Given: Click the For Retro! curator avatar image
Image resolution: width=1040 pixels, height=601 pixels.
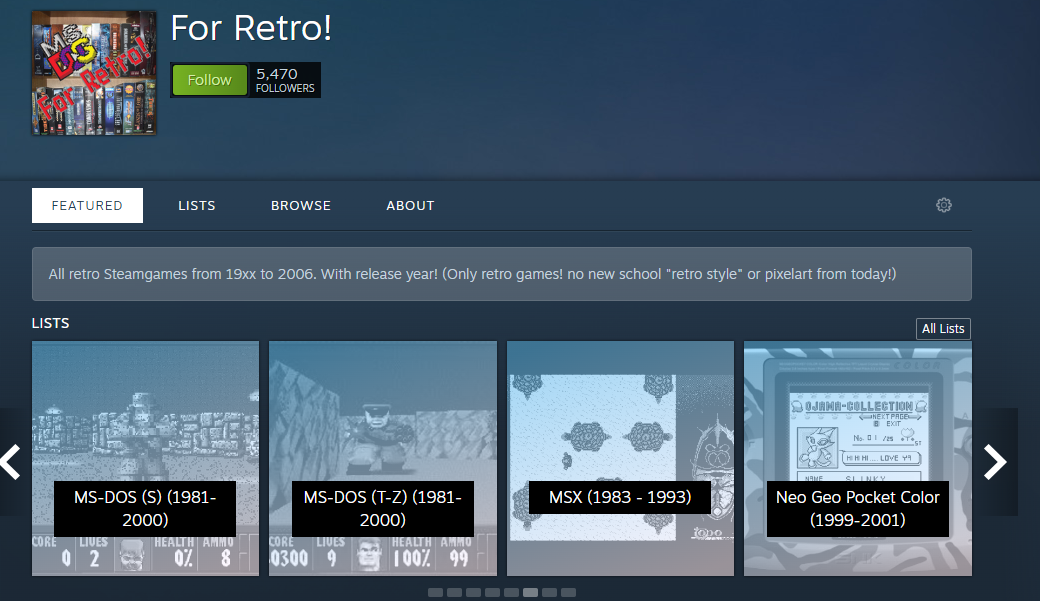Looking at the screenshot, I should (94, 73).
